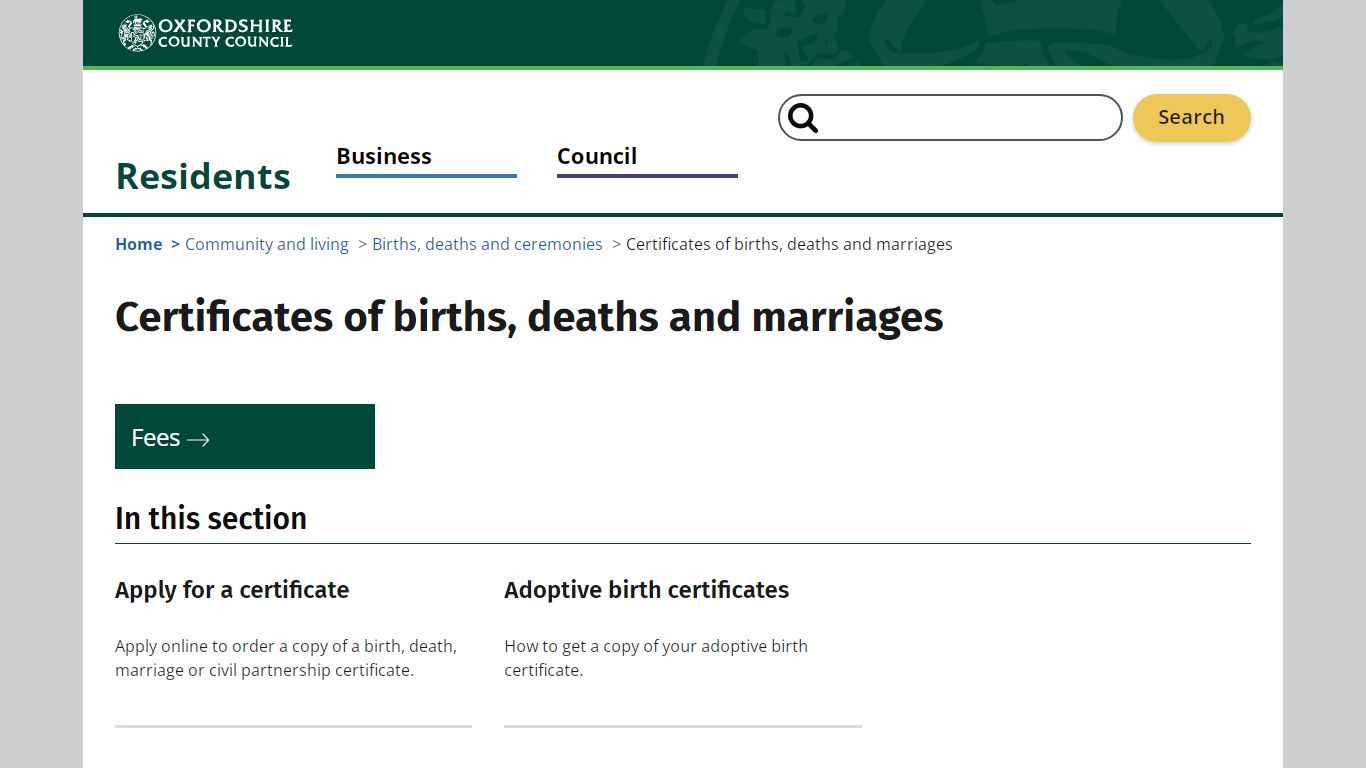Click the current page breadcrumb text
The height and width of the screenshot is (768, 1366).
789,244
